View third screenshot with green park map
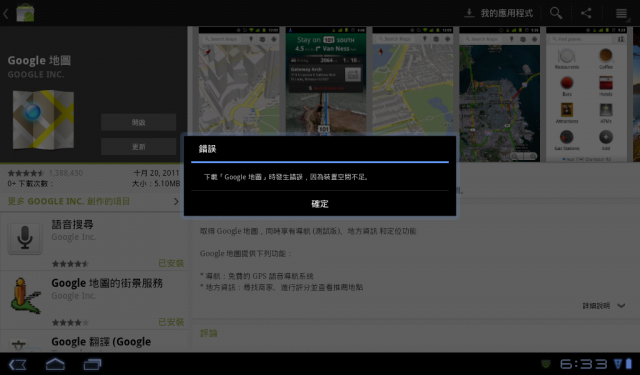Image resolution: width=640 pixels, height=375 pixels. click(x=412, y=81)
